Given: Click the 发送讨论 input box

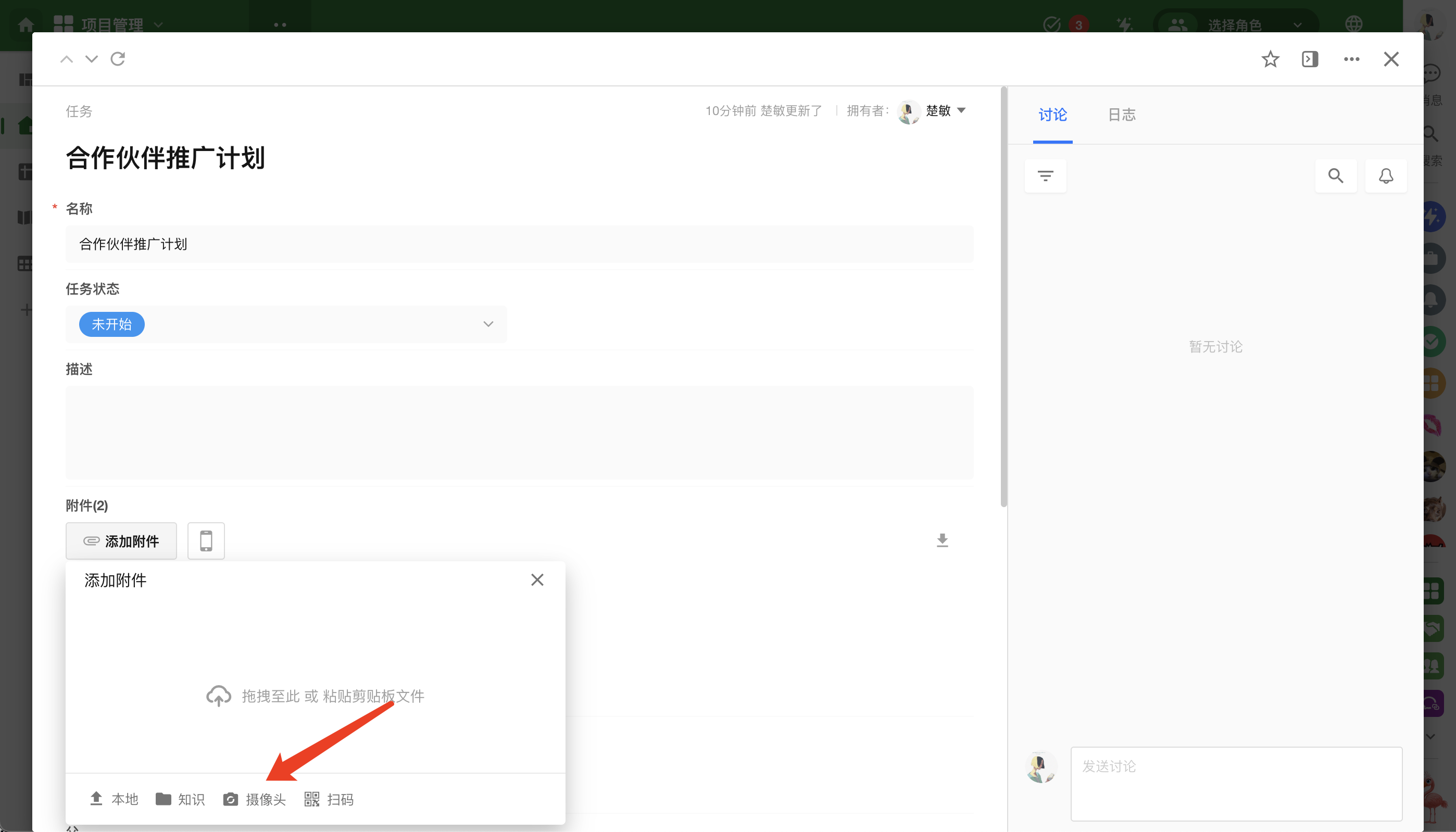Looking at the screenshot, I should coord(1236,783).
